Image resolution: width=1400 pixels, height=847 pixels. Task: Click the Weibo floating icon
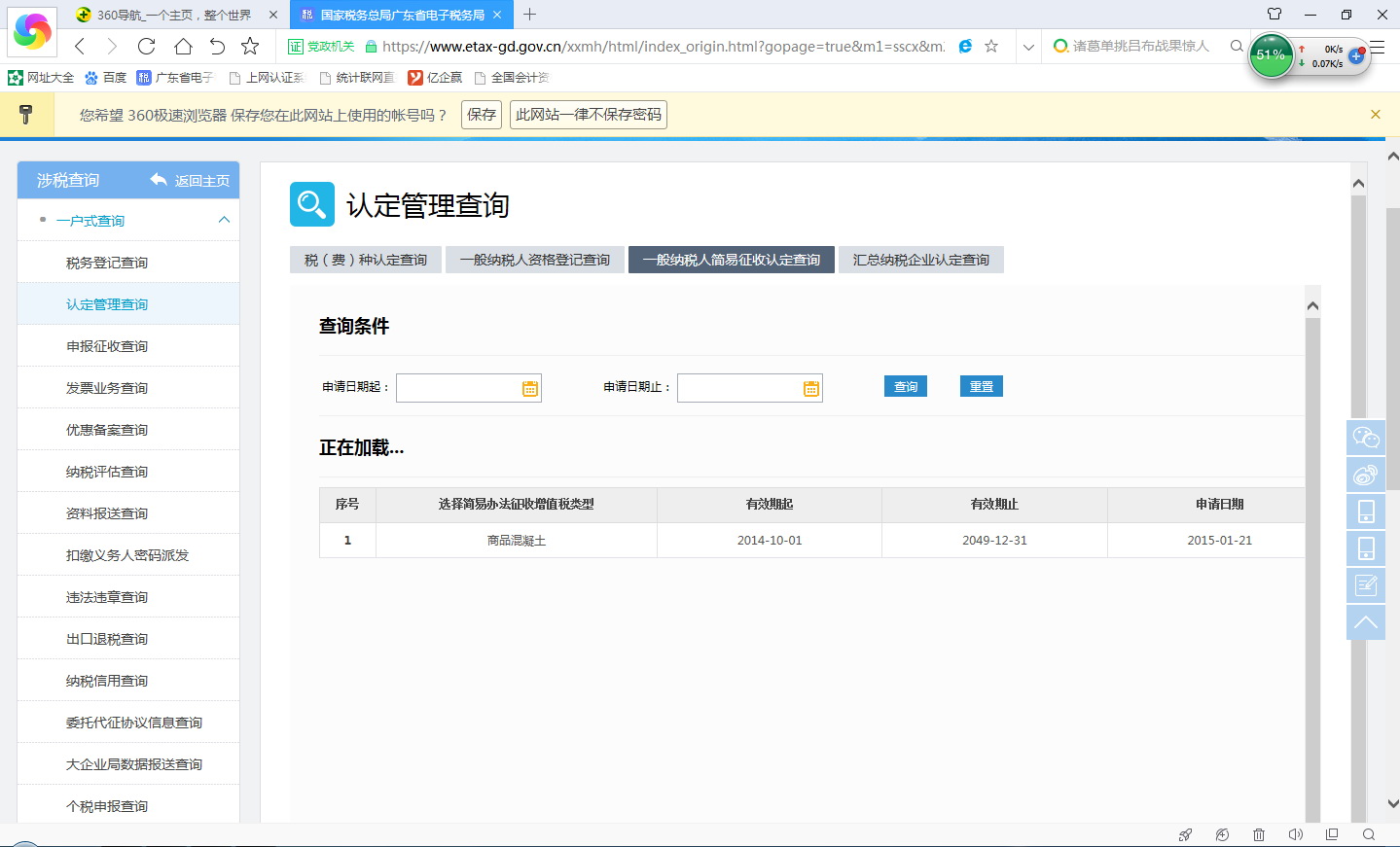[x=1366, y=475]
